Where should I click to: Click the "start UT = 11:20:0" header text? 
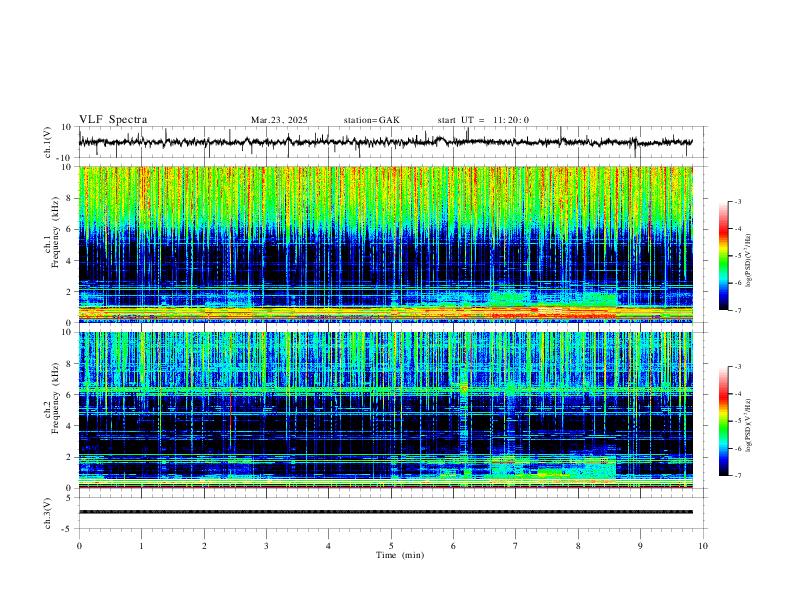(x=483, y=120)
